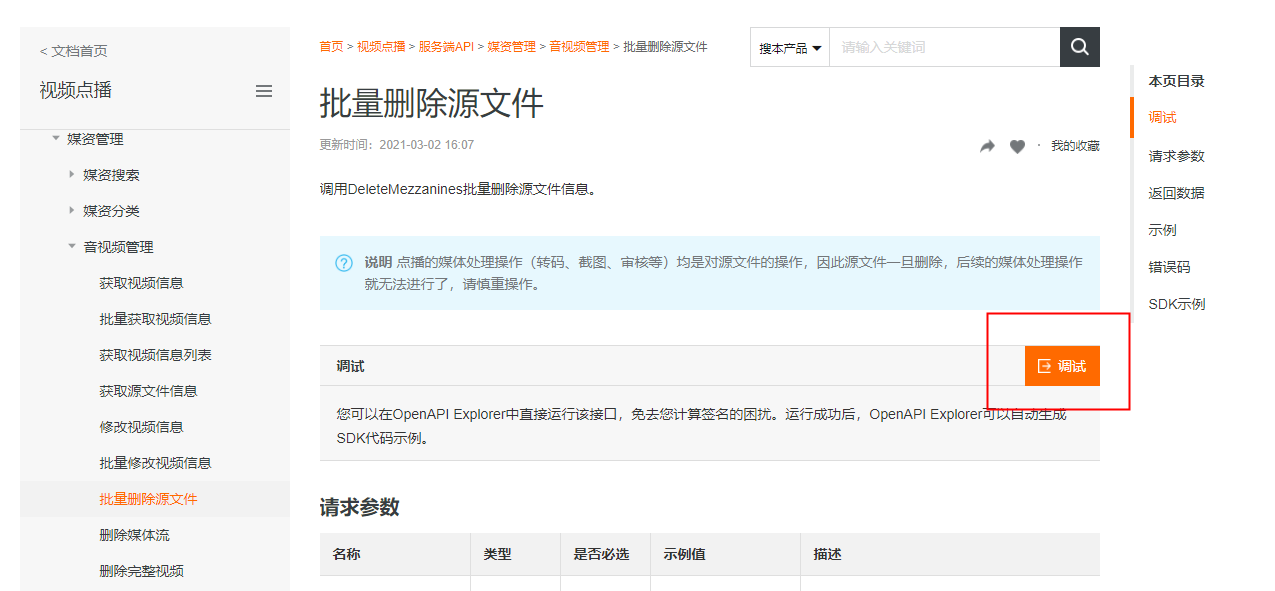
Task: Jump to SDK示例 in page contents
Action: [x=1177, y=304]
